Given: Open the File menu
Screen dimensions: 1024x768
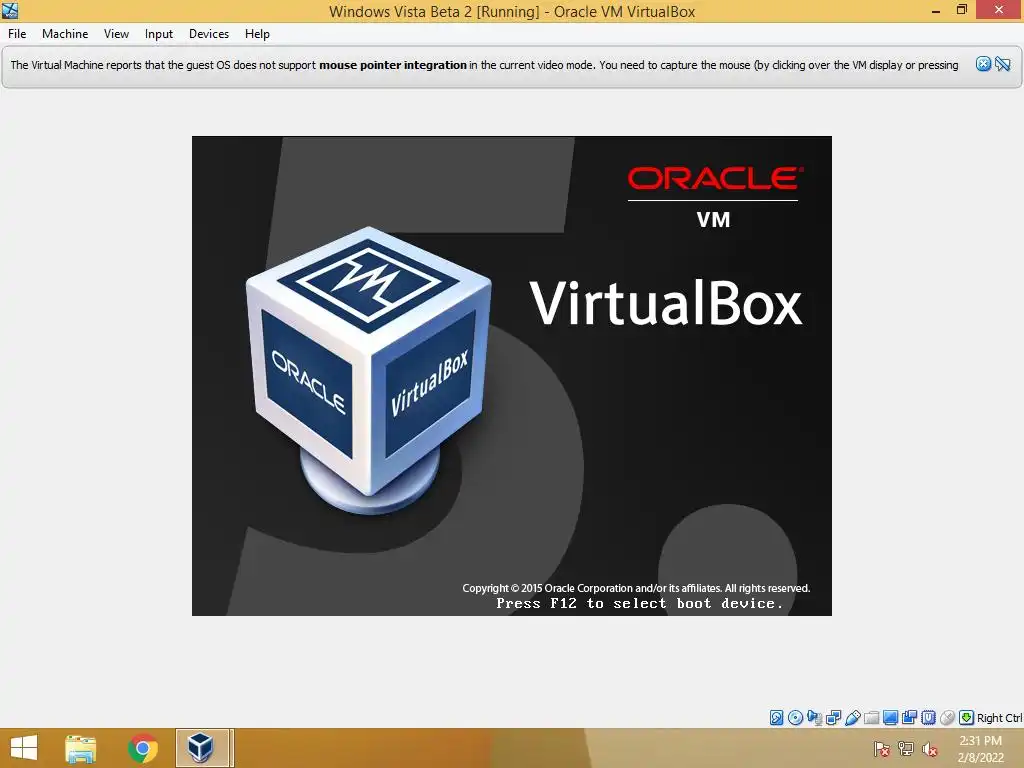Looking at the screenshot, I should pos(17,34).
